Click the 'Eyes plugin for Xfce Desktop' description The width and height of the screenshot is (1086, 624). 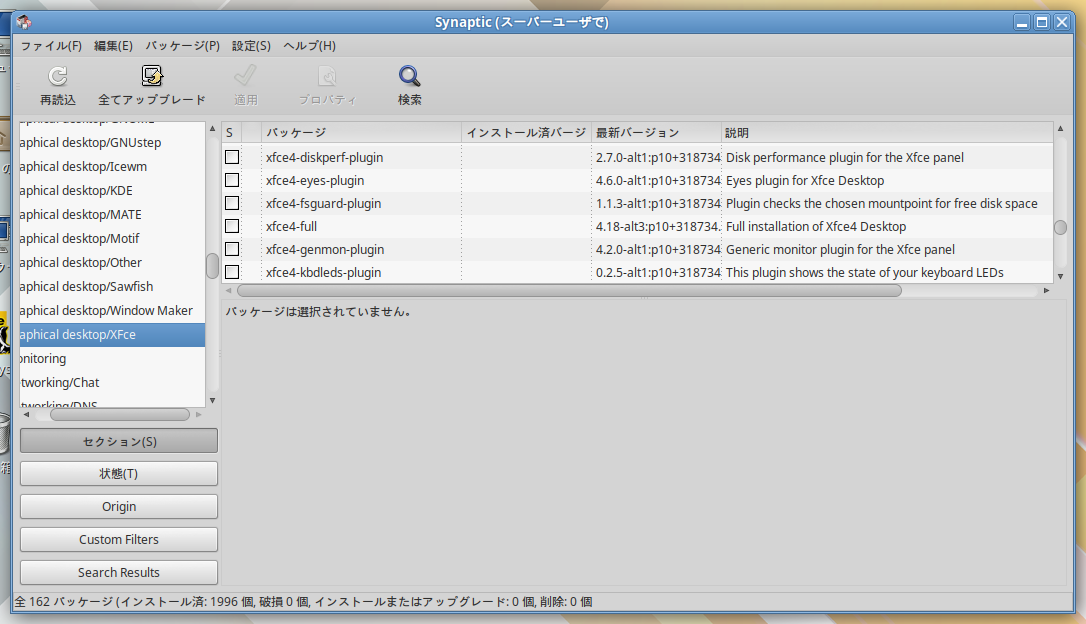point(805,180)
